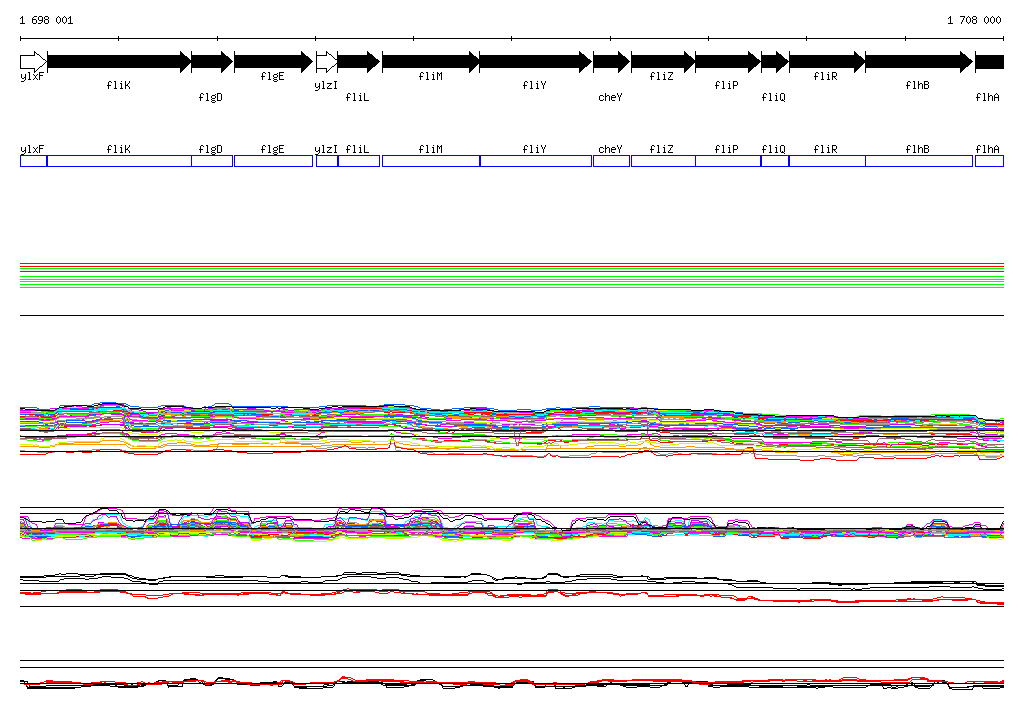This screenshot has height=714, width=1024.
Task: Select the blue fliY annotation box
Action: (536, 161)
